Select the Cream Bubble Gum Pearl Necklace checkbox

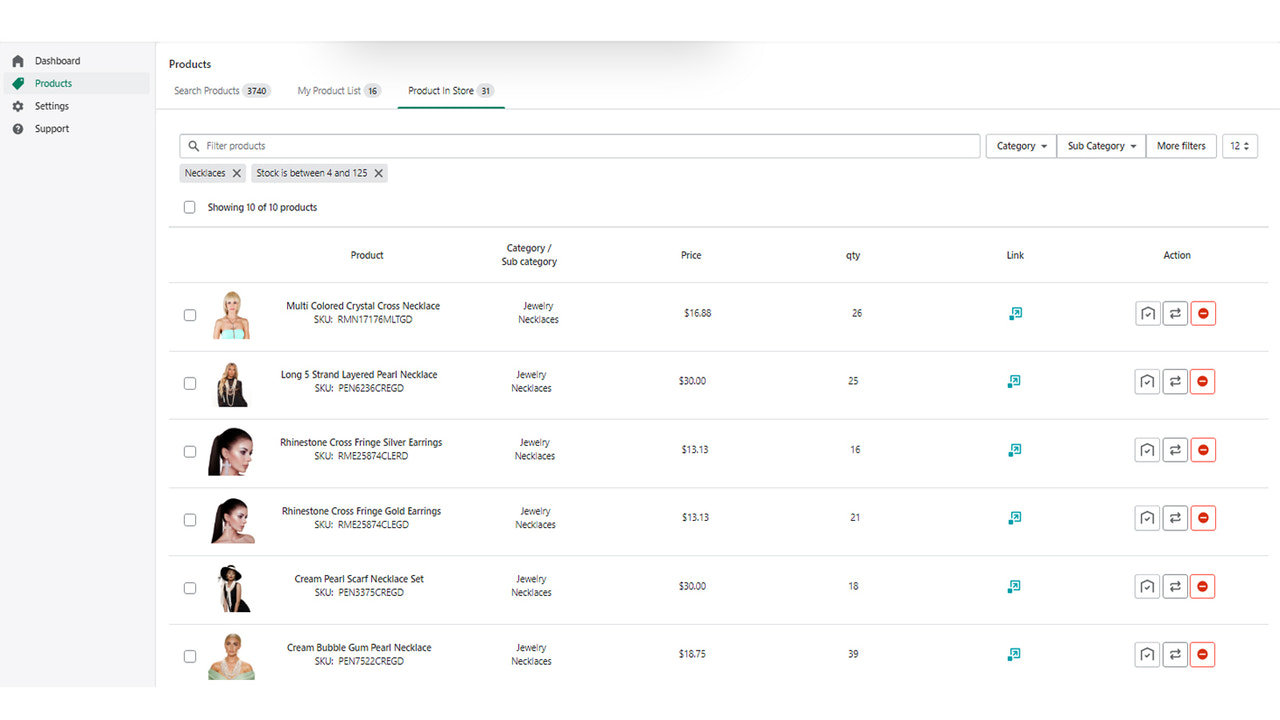(189, 656)
